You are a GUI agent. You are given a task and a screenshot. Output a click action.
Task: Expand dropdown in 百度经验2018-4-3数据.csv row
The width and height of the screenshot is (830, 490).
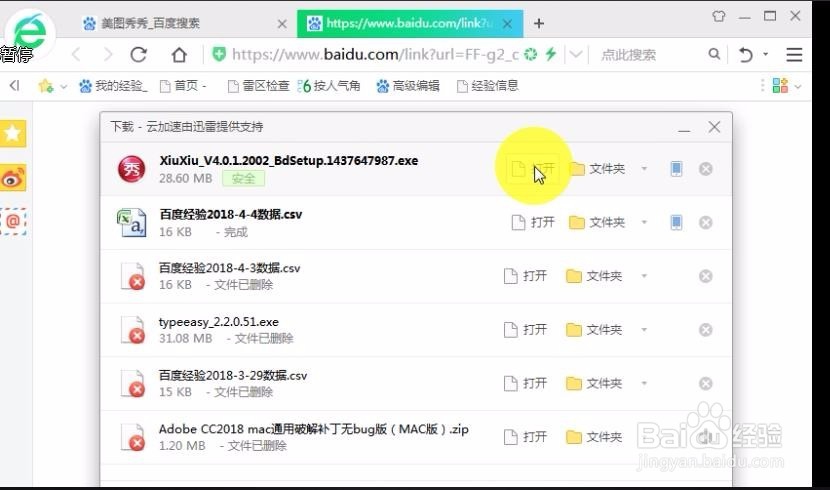point(644,276)
